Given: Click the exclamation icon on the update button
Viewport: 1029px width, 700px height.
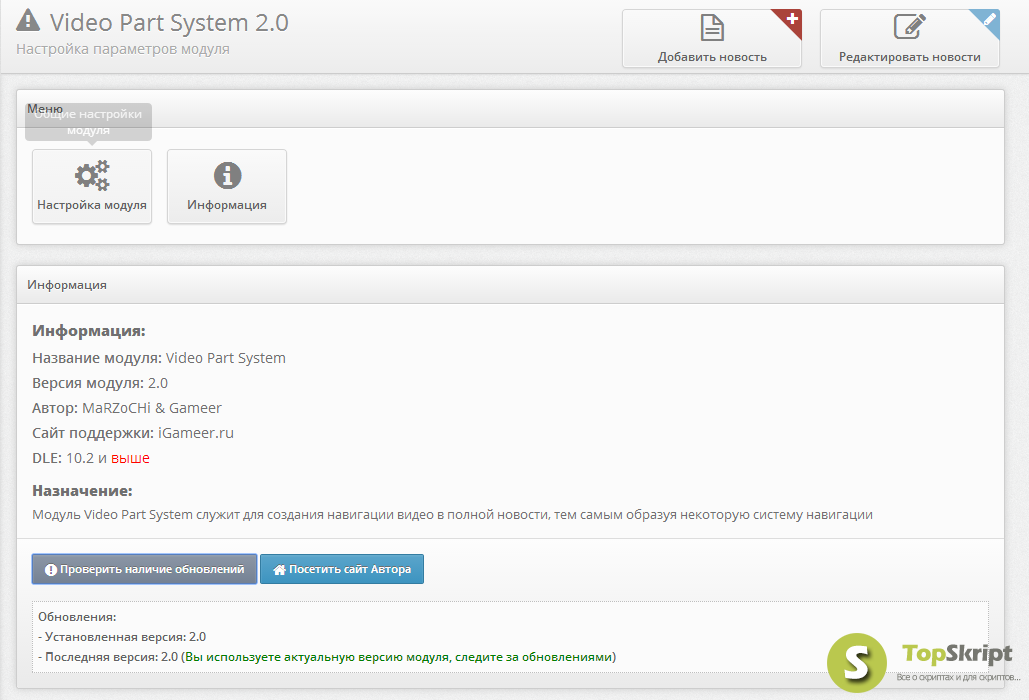Looking at the screenshot, I should (51, 569).
